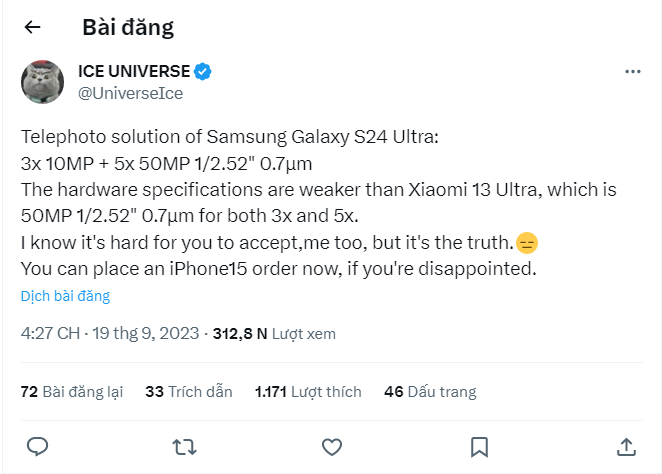Bookmark the post with bookmark icon
Viewport: 662px width, 474px height.
pyautogui.click(x=479, y=445)
